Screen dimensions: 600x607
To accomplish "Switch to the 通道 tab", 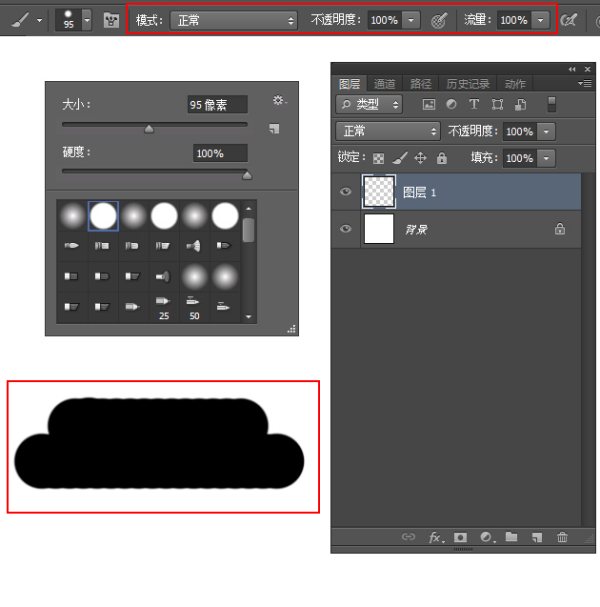I will (385, 84).
